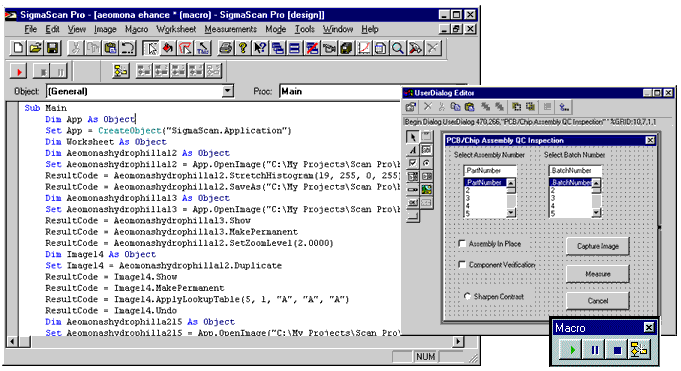Select the Sharpen Contrast radio button
Viewport: 681px width, 371px height.
(467, 296)
